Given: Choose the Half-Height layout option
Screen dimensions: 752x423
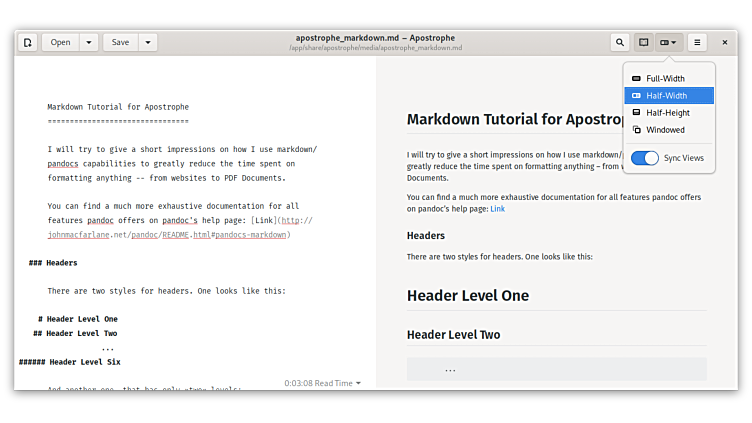Looking at the screenshot, I should (x=668, y=113).
